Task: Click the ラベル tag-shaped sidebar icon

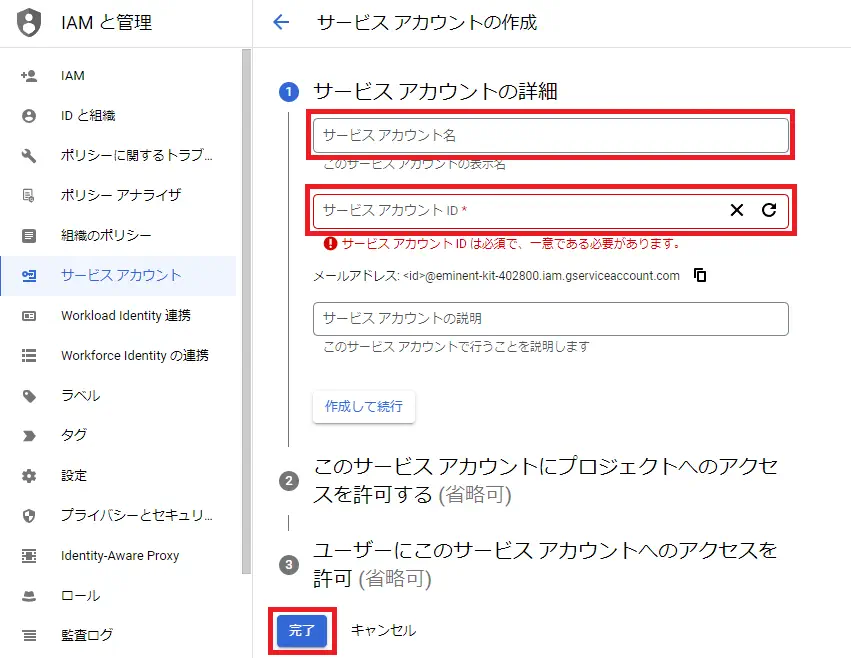Action: point(29,395)
